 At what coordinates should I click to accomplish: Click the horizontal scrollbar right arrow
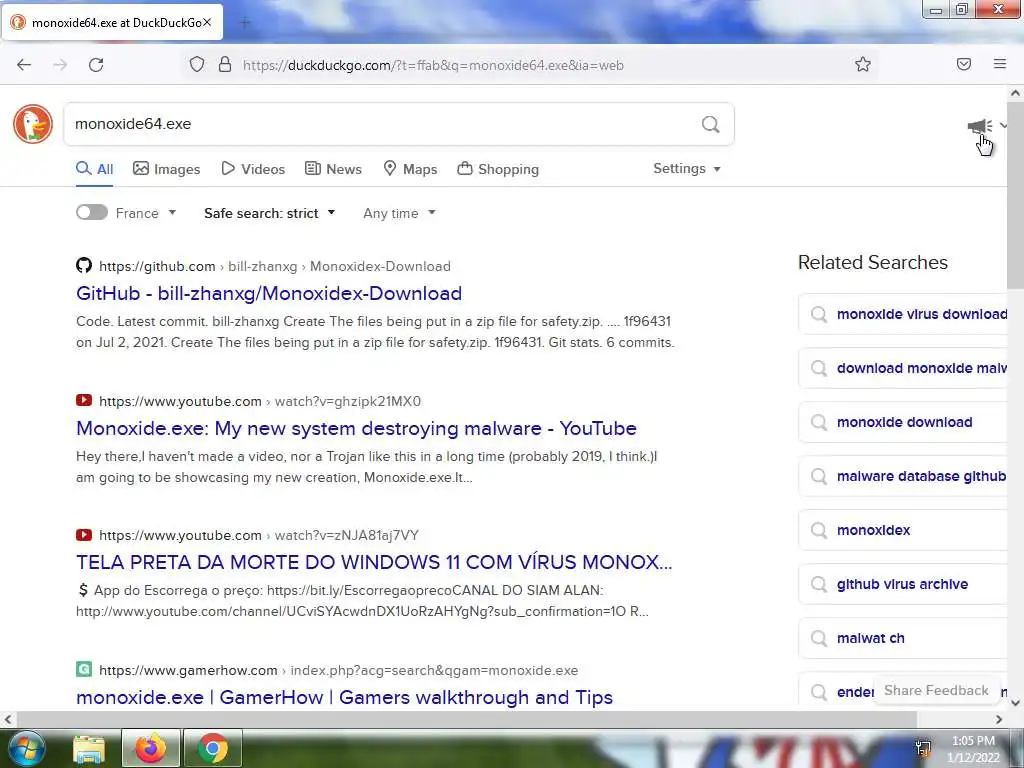click(x=999, y=719)
